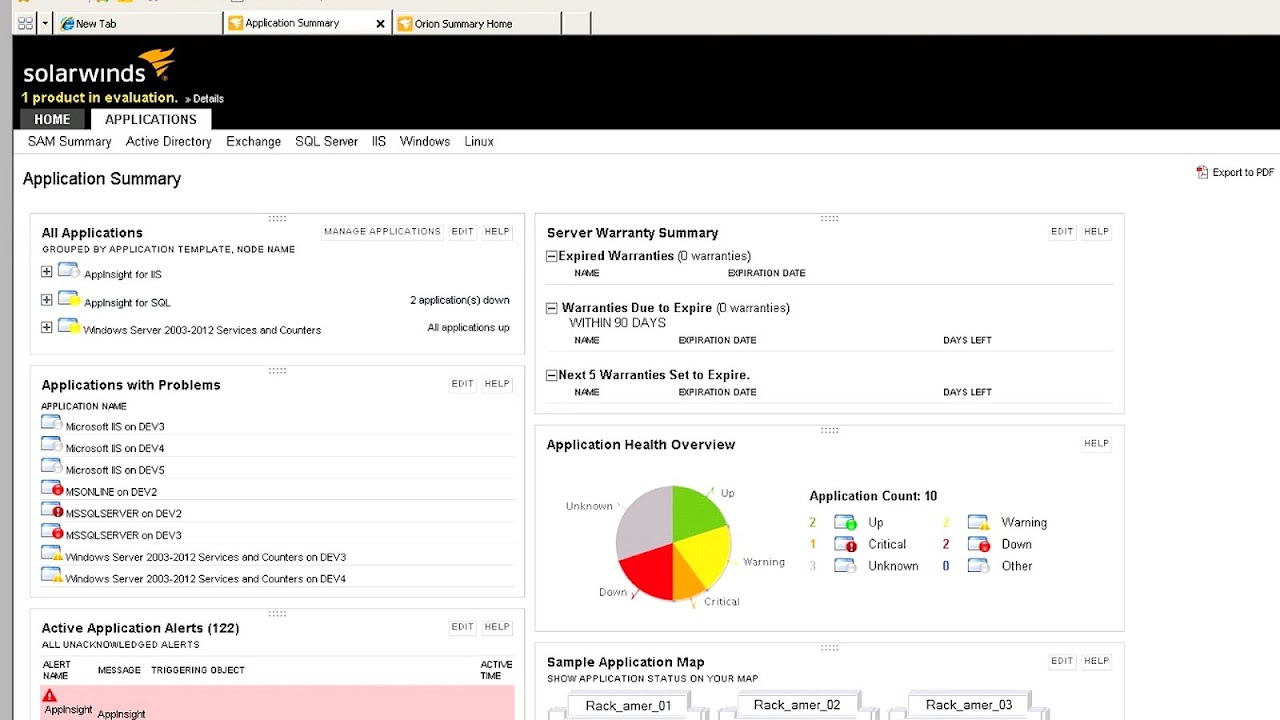Image resolution: width=1280 pixels, height=720 pixels.
Task: Switch to the HOME tab
Action: pyautogui.click(x=53, y=119)
